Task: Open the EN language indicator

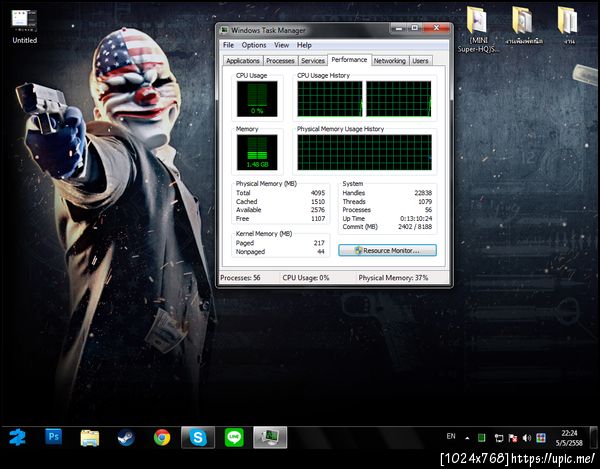Action: click(450, 437)
